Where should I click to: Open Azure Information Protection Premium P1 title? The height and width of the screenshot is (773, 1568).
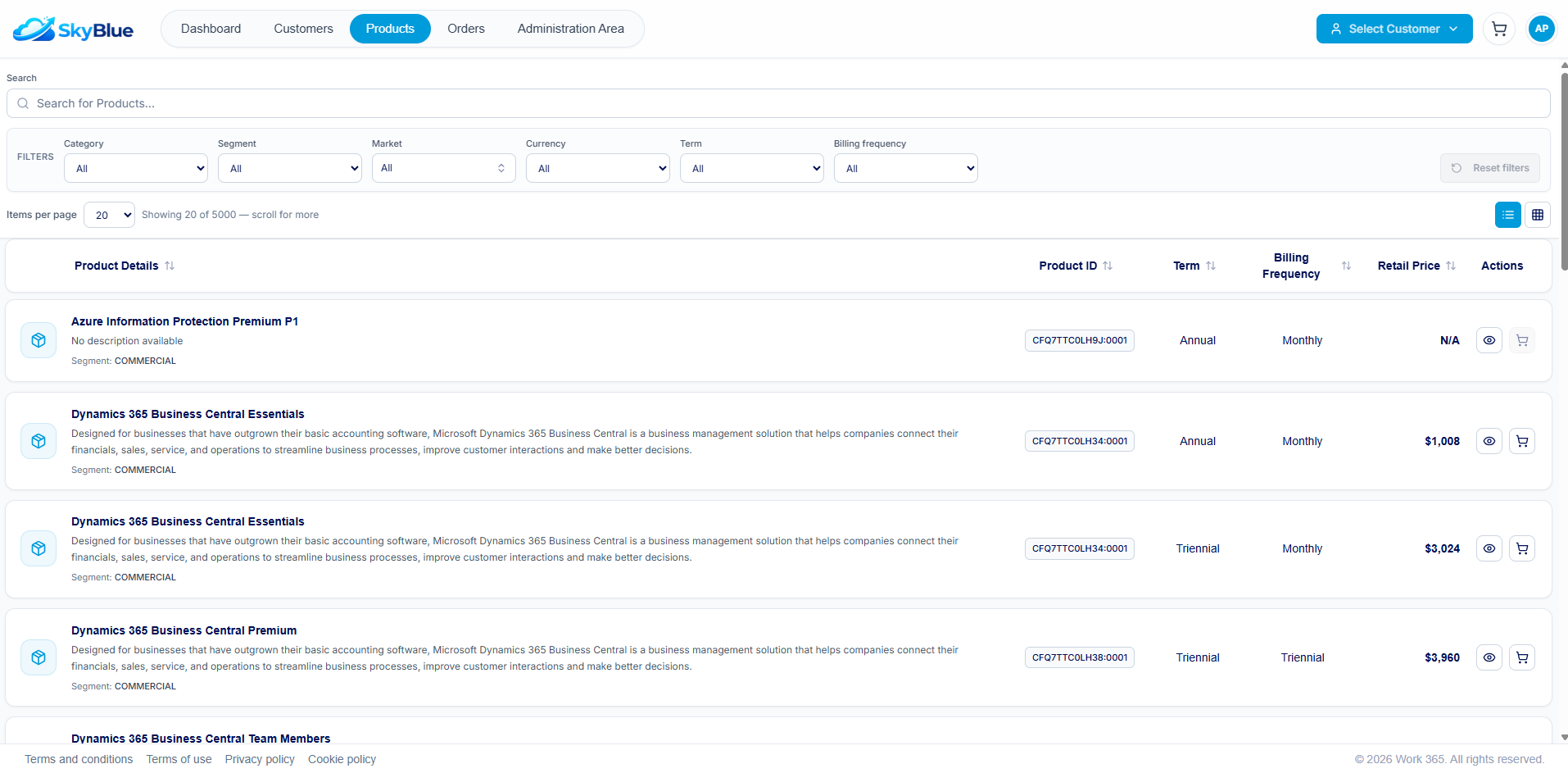(184, 321)
